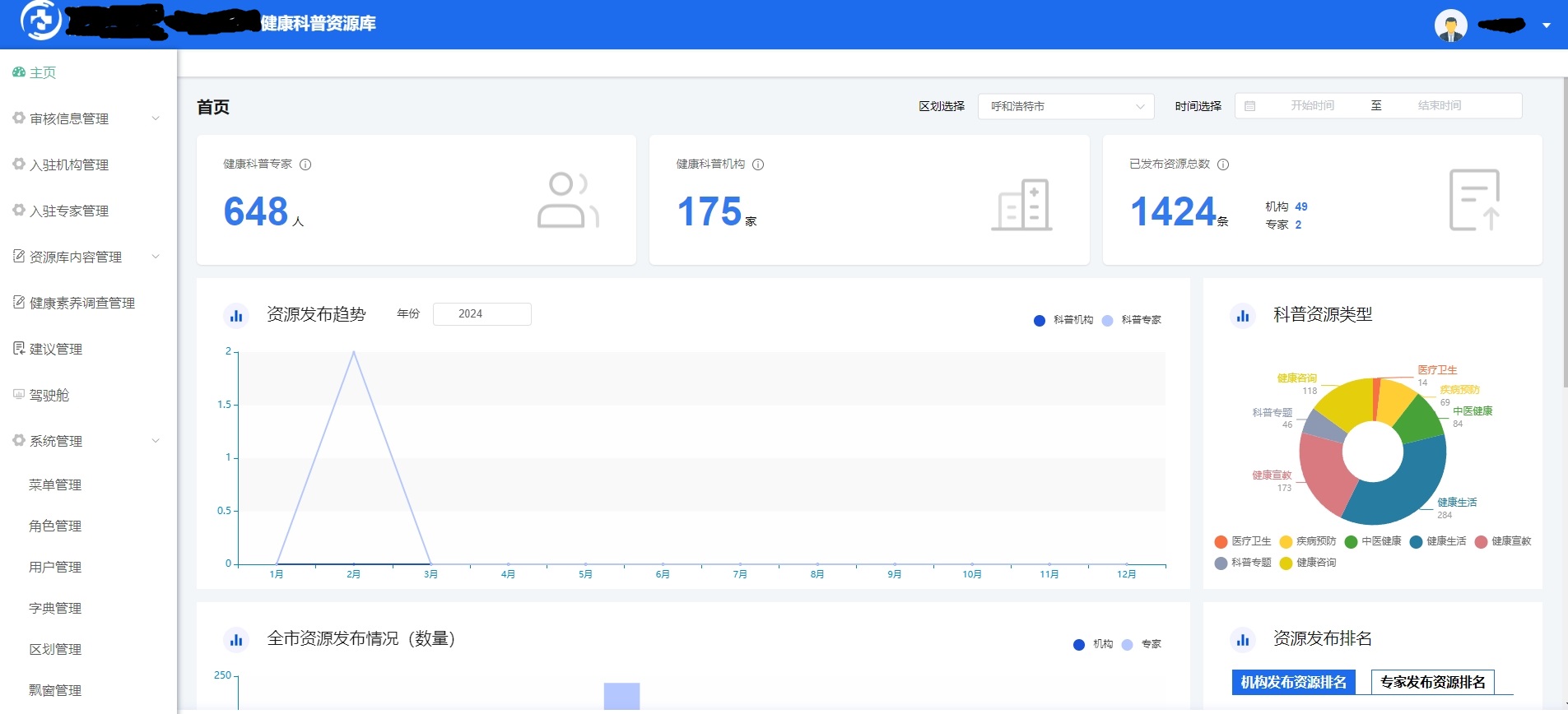Toggle the chevron beside 资源库内容管理

click(156, 257)
